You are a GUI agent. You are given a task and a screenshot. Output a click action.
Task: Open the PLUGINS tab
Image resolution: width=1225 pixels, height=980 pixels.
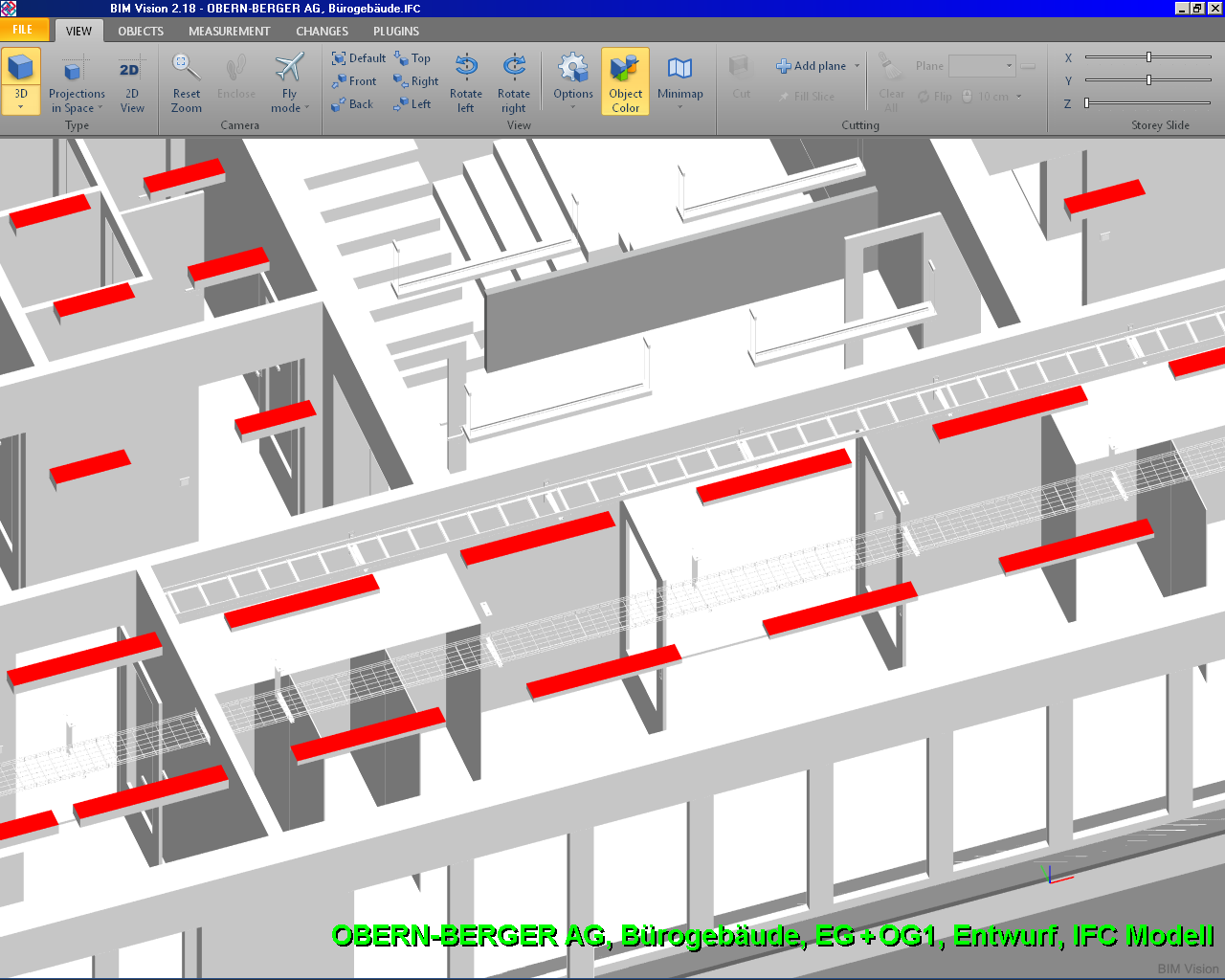(x=396, y=31)
